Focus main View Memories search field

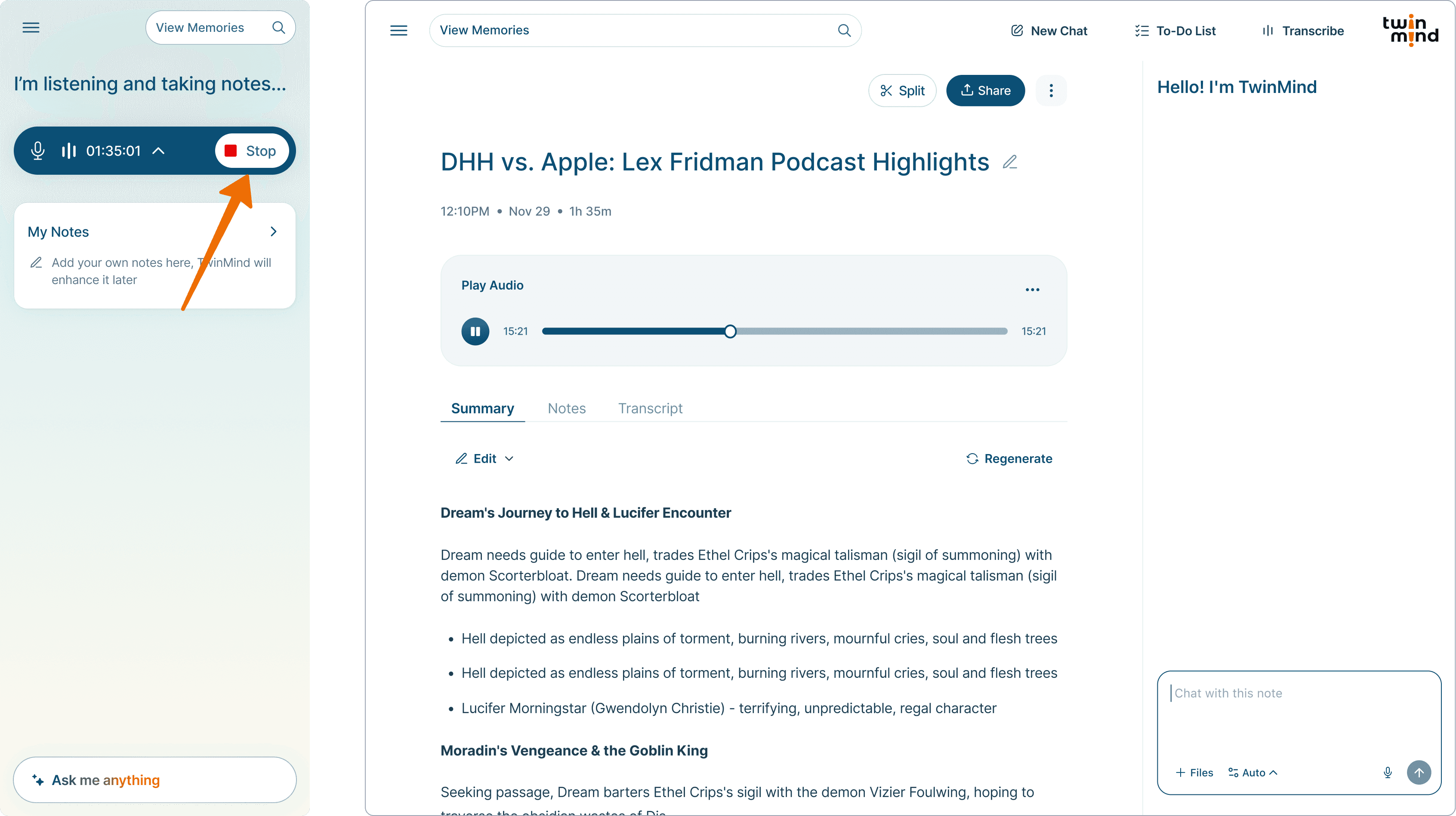click(645, 31)
